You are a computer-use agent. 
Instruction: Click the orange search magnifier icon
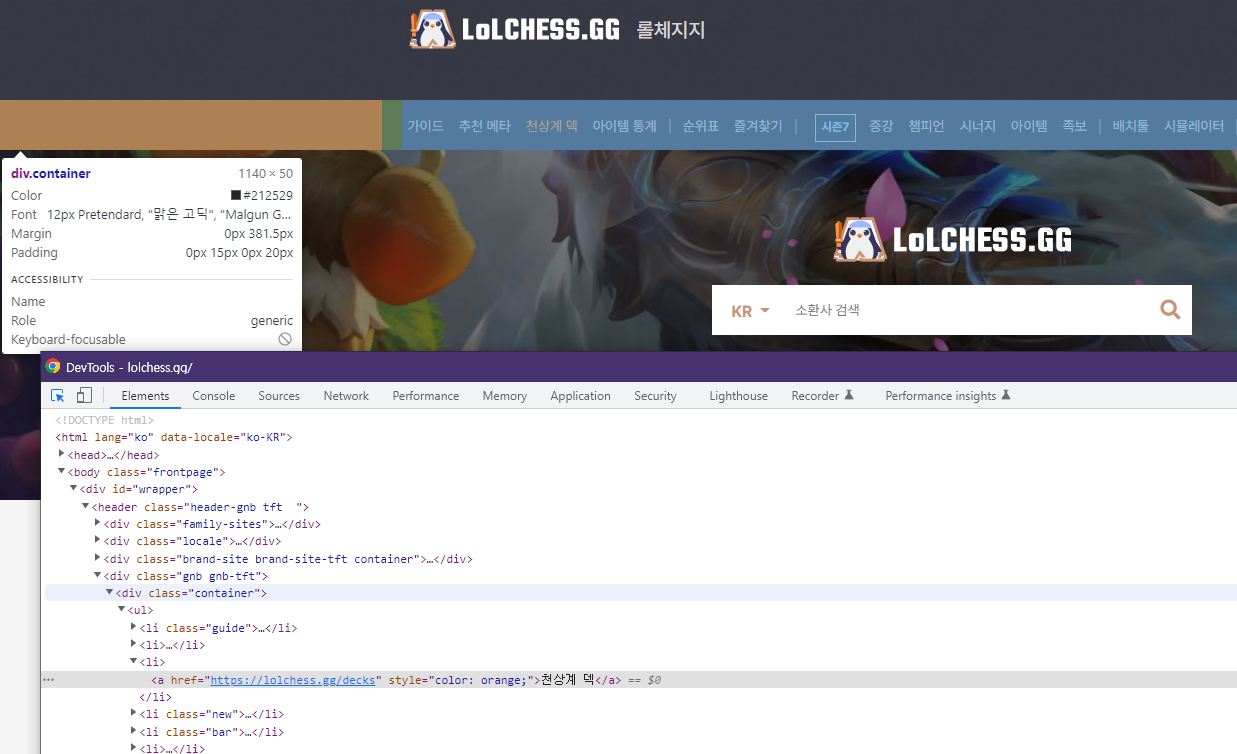1170,310
